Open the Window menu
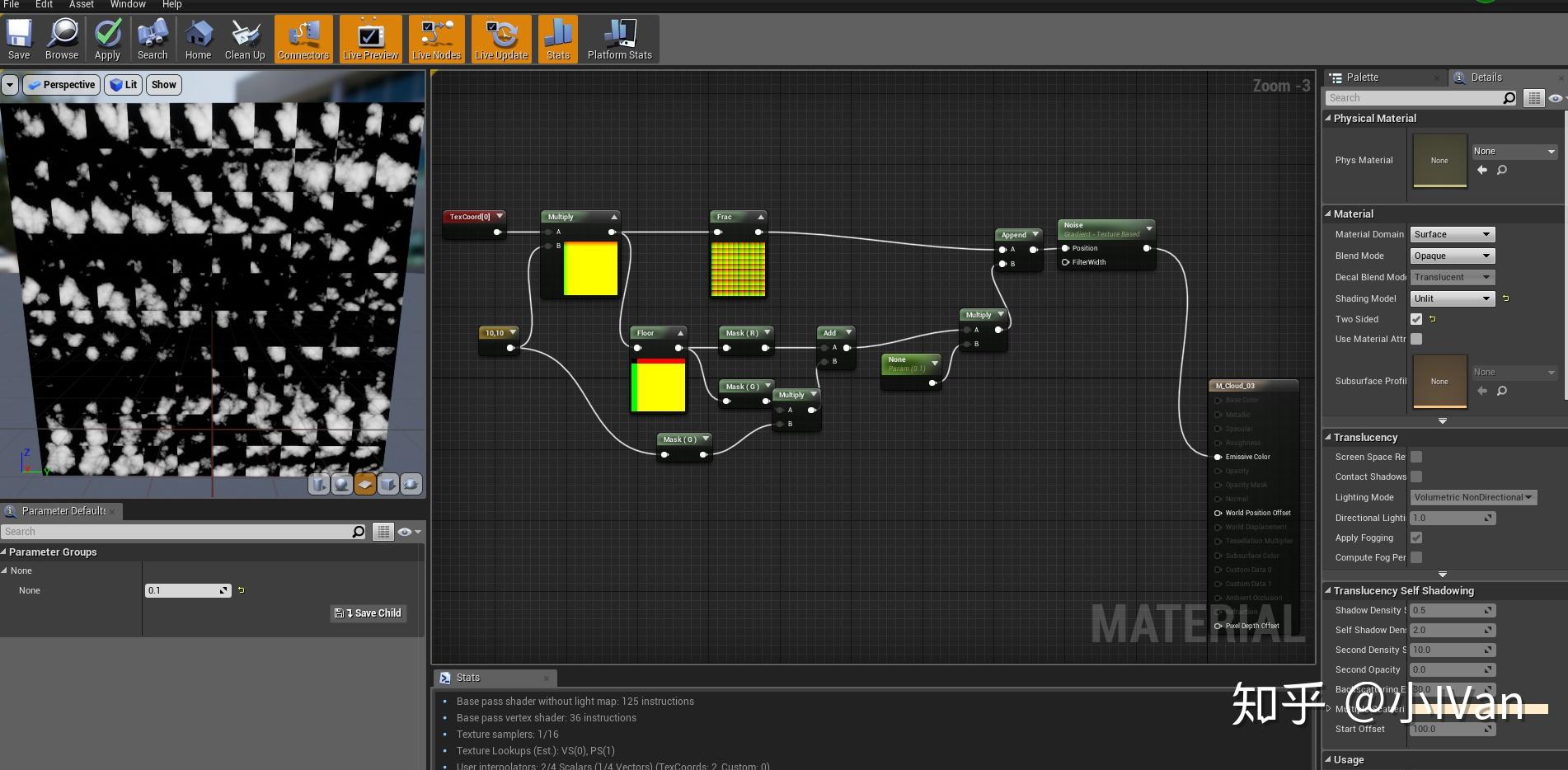 (127, 4)
